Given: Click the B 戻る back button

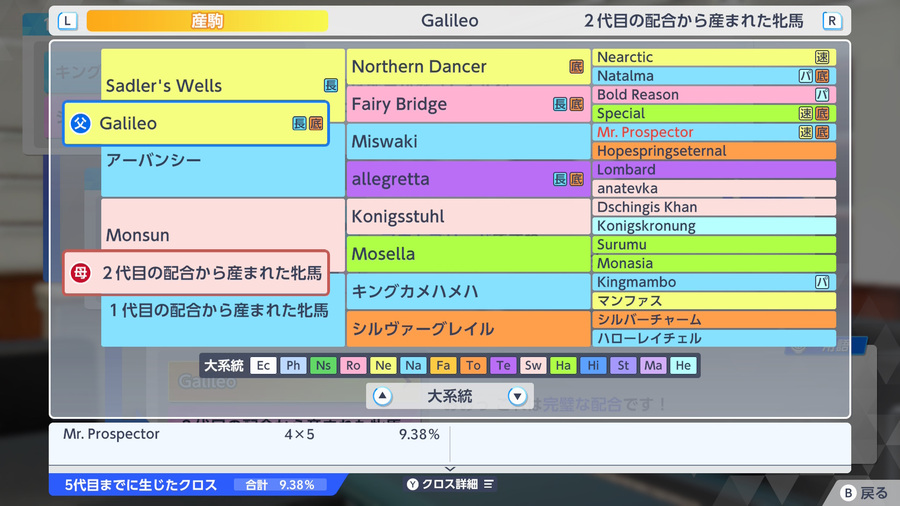Looking at the screenshot, I should 864,493.
